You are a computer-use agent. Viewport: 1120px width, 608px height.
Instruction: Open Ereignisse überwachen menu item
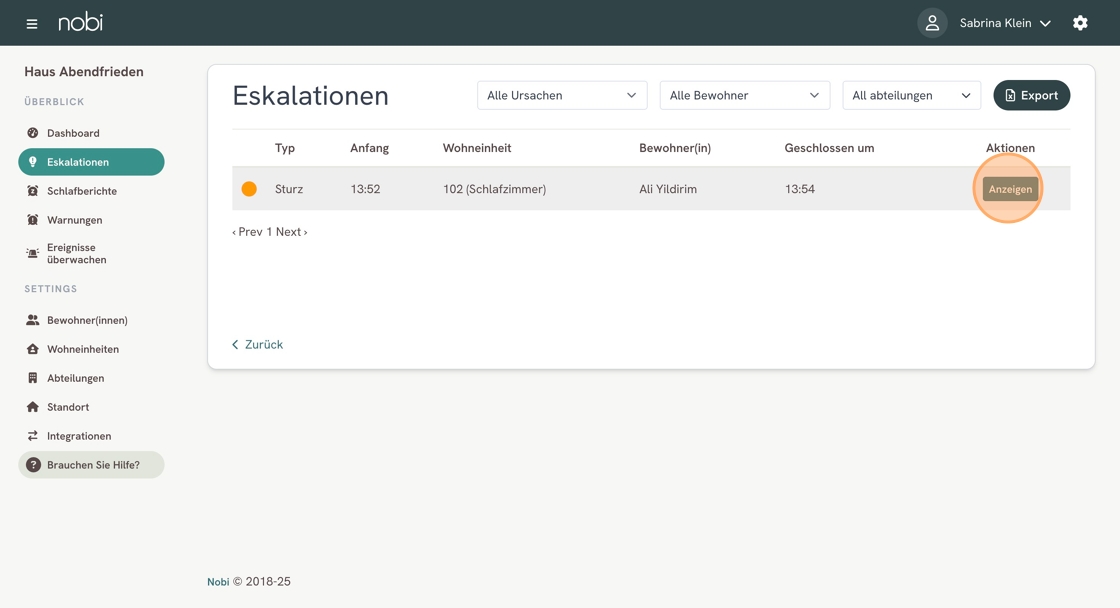point(76,254)
